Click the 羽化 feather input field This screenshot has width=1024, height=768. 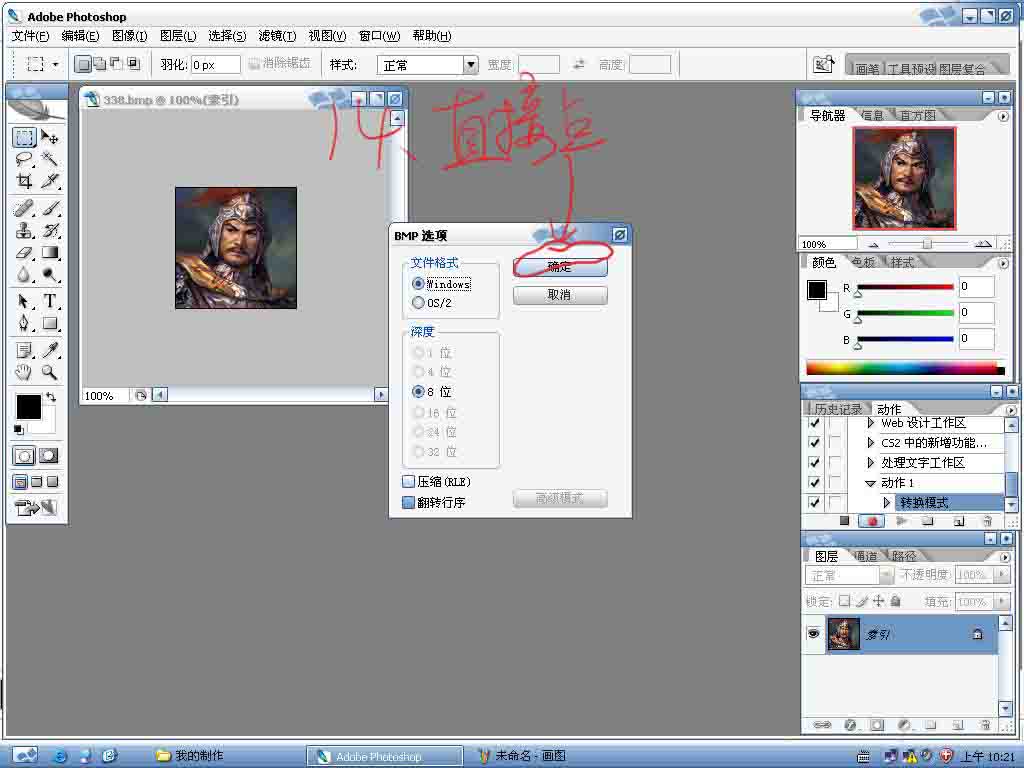[x=216, y=65]
